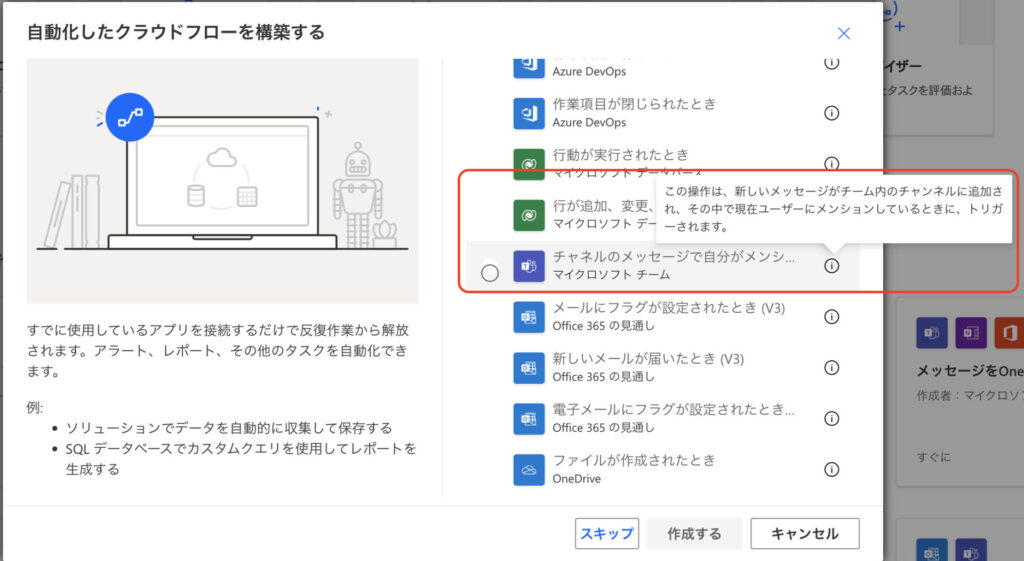Click the flow illustration image

click(222, 181)
